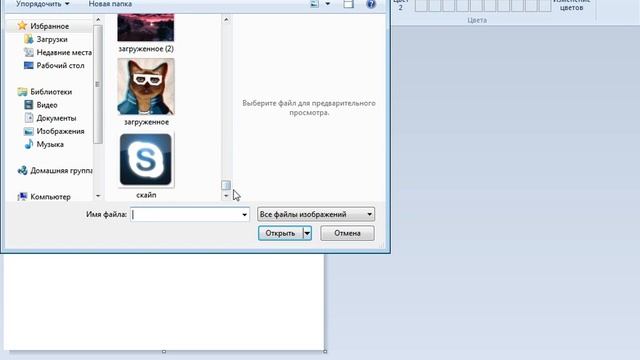Click the скайп file name label
Viewport: 640px width, 360px height.
(146, 195)
